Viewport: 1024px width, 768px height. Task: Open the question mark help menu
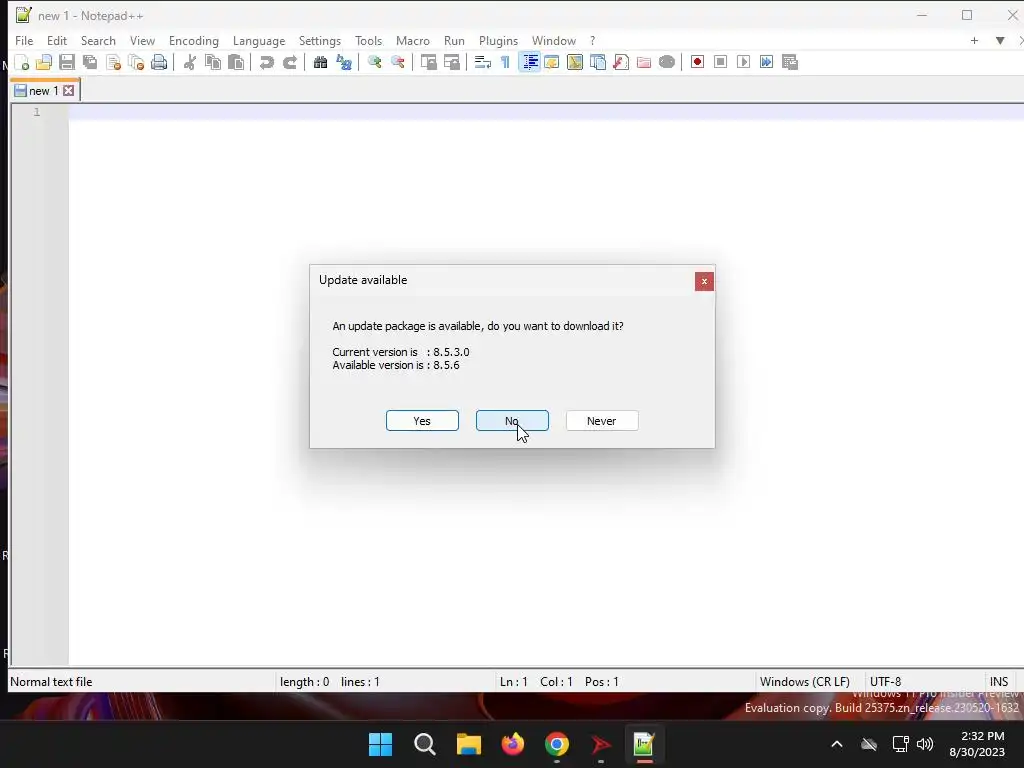pyautogui.click(x=592, y=40)
